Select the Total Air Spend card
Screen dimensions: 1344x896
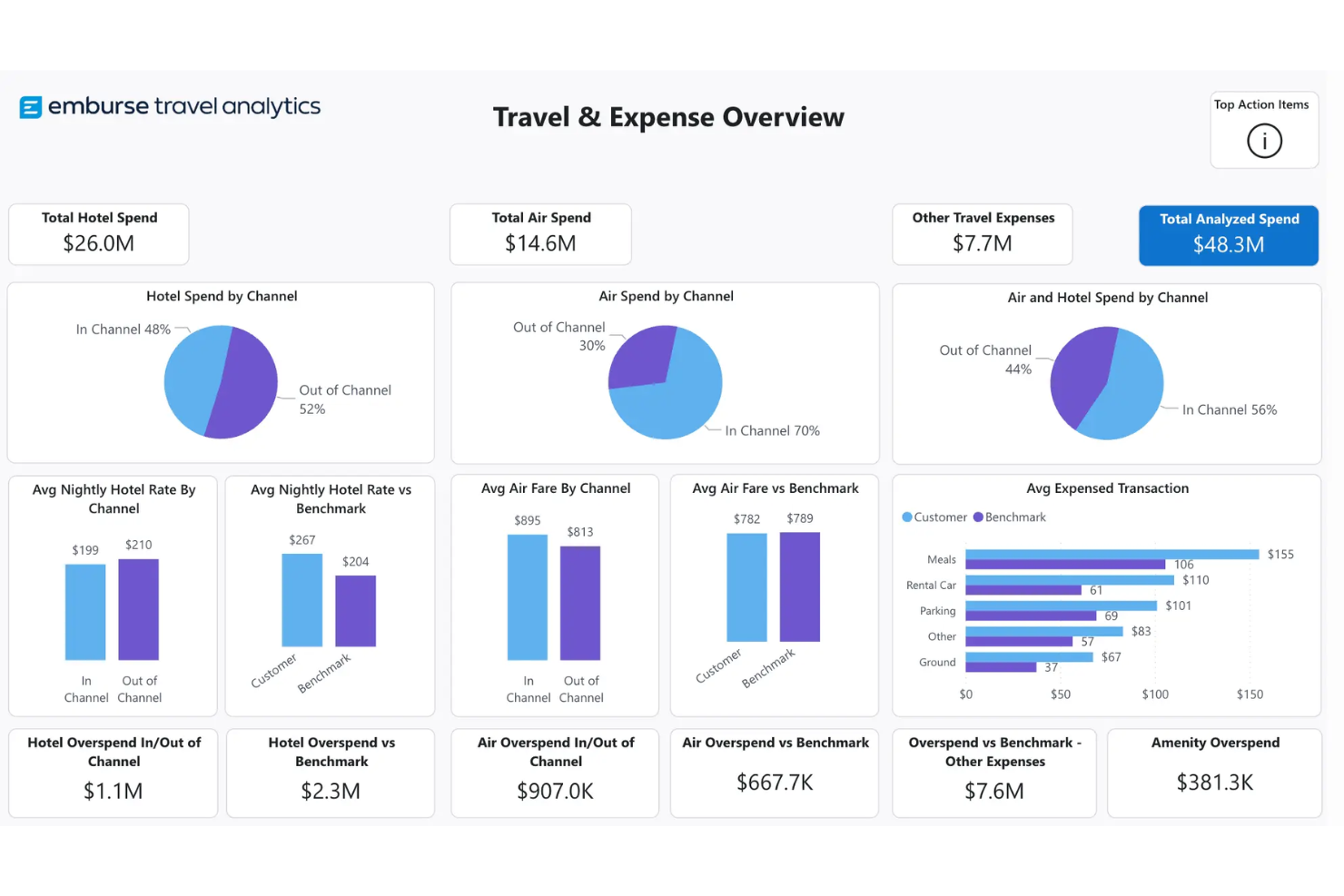point(540,234)
